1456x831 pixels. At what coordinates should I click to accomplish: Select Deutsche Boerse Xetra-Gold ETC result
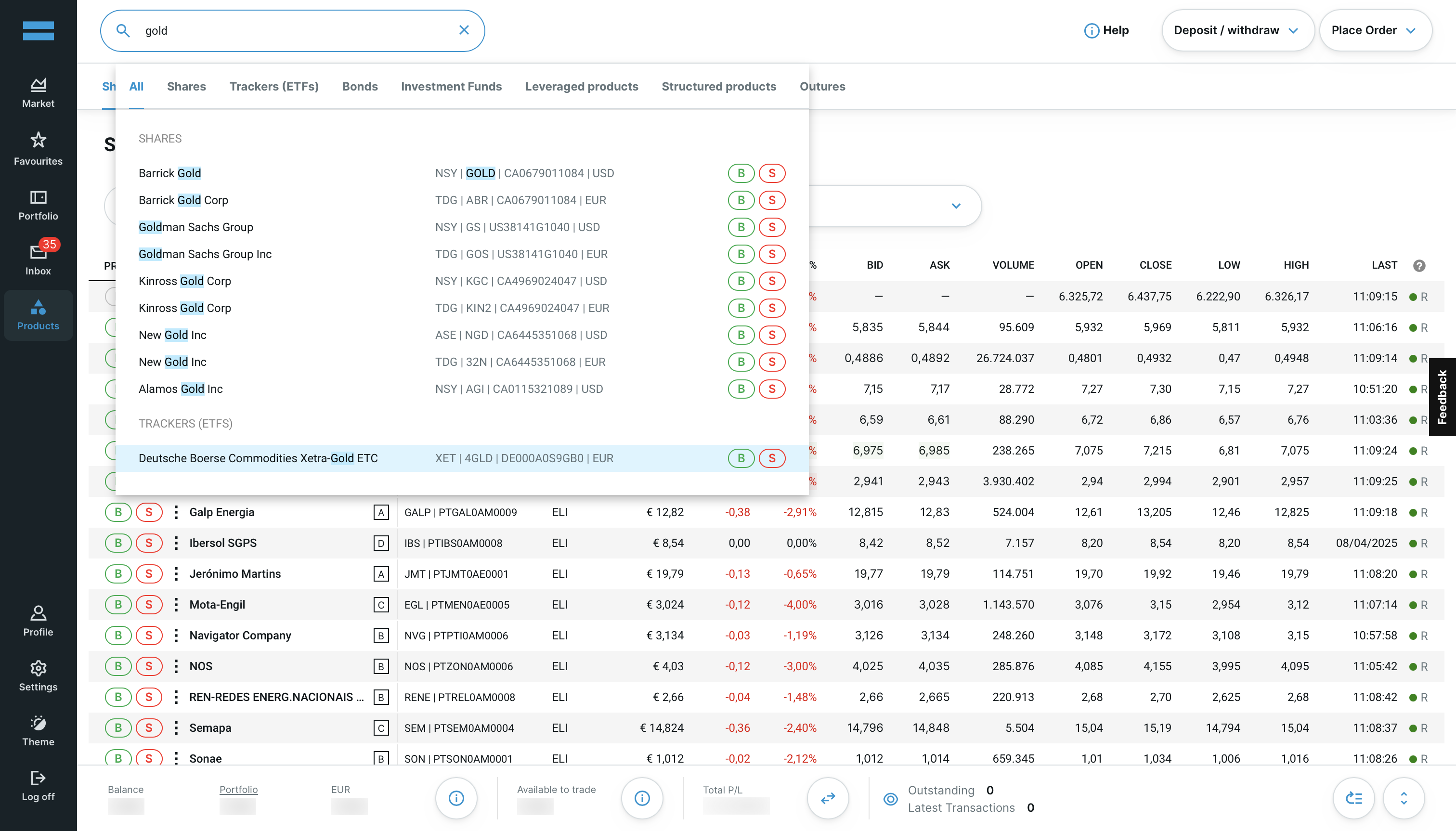pos(258,458)
